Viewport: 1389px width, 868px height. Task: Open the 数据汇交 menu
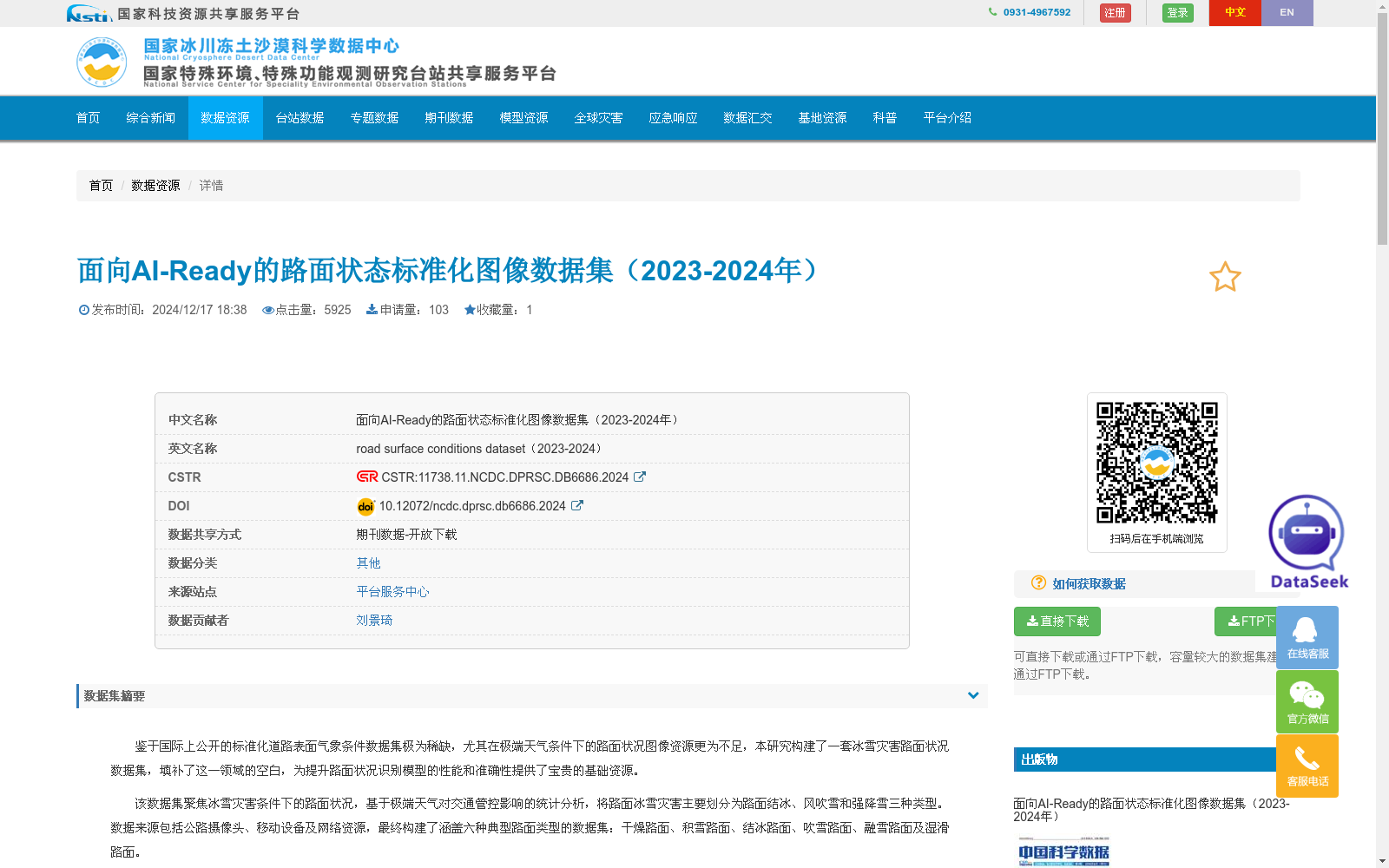pyautogui.click(x=748, y=118)
